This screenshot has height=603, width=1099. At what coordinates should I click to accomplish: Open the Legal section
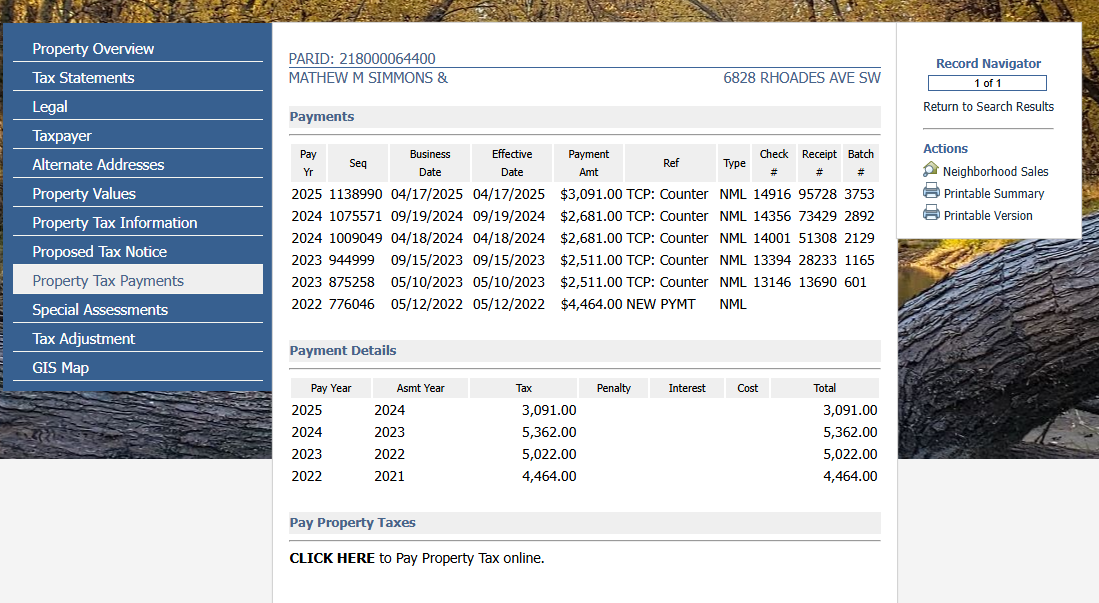[50, 107]
